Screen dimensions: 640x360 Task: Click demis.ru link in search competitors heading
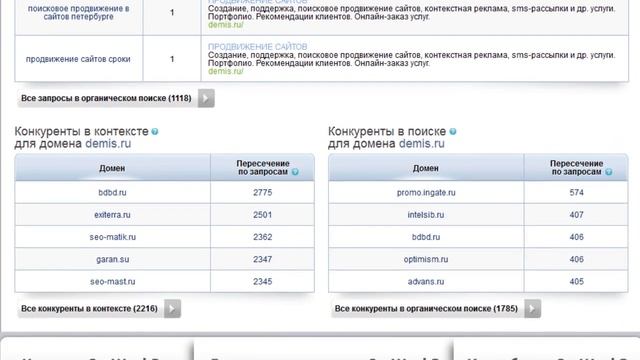tap(422, 144)
